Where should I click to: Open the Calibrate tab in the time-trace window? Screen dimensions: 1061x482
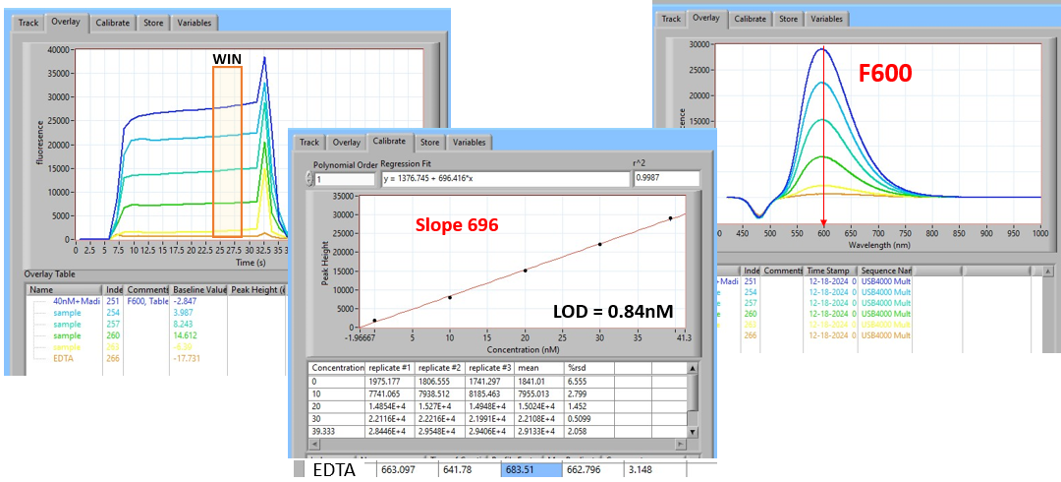[x=112, y=23]
